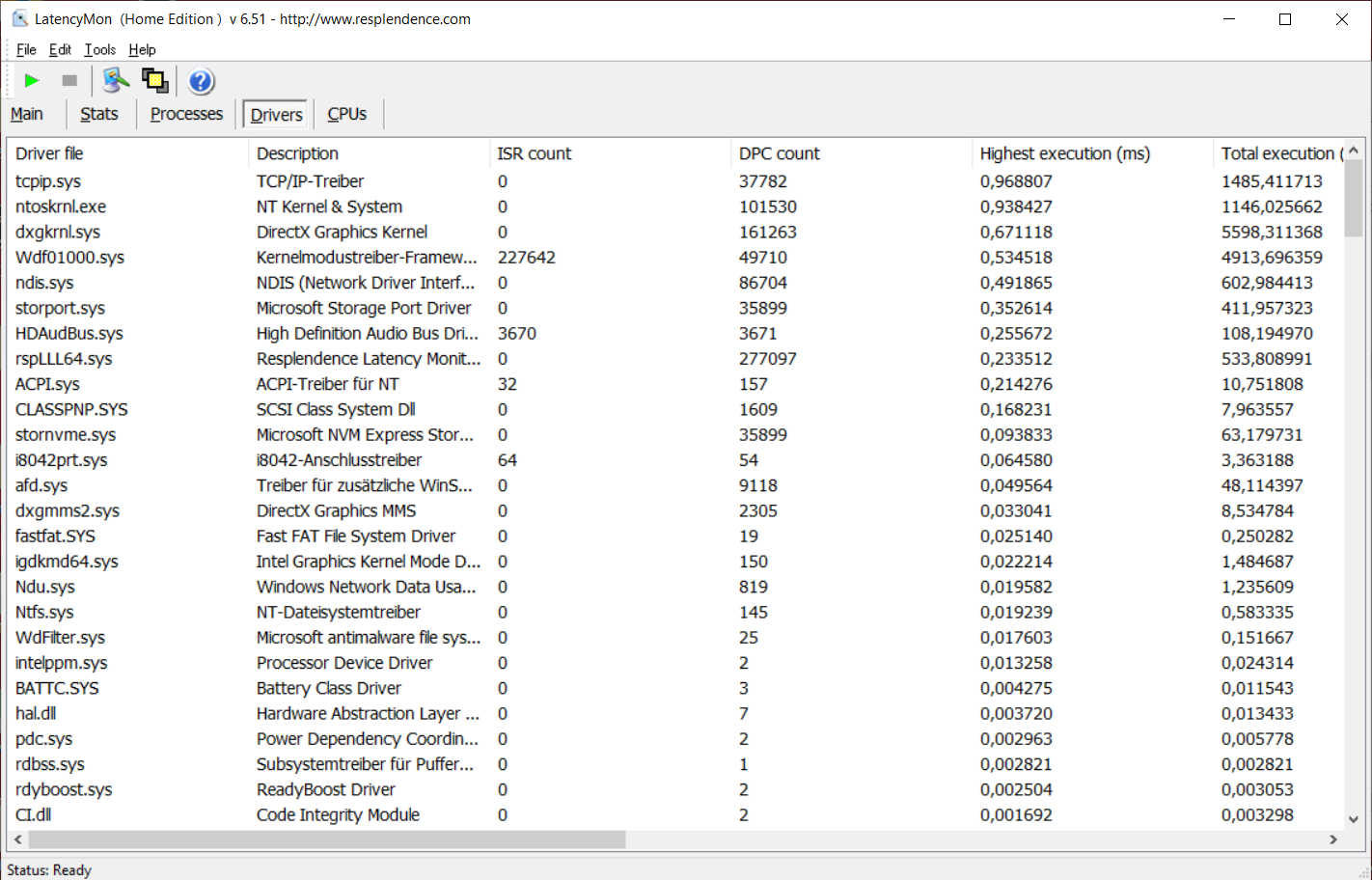
Task: Switch to the Main tab
Action: (x=27, y=114)
